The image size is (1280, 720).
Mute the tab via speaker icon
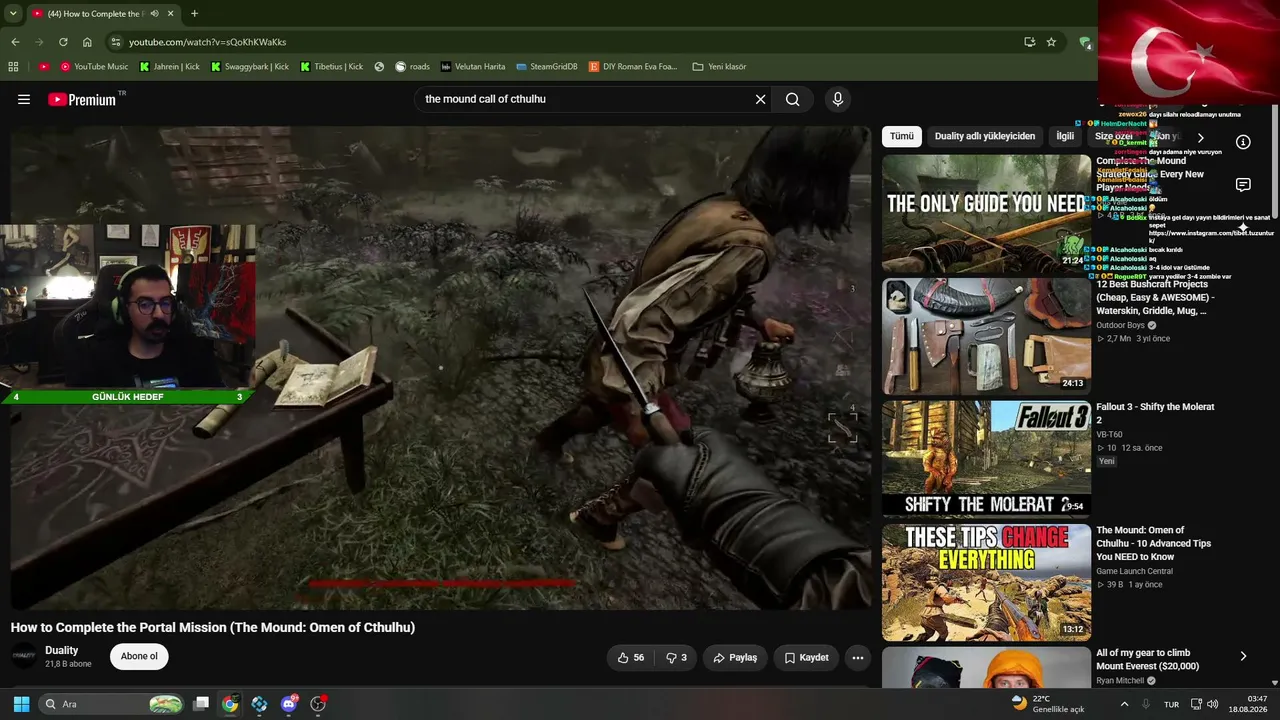[x=153, y=14]
